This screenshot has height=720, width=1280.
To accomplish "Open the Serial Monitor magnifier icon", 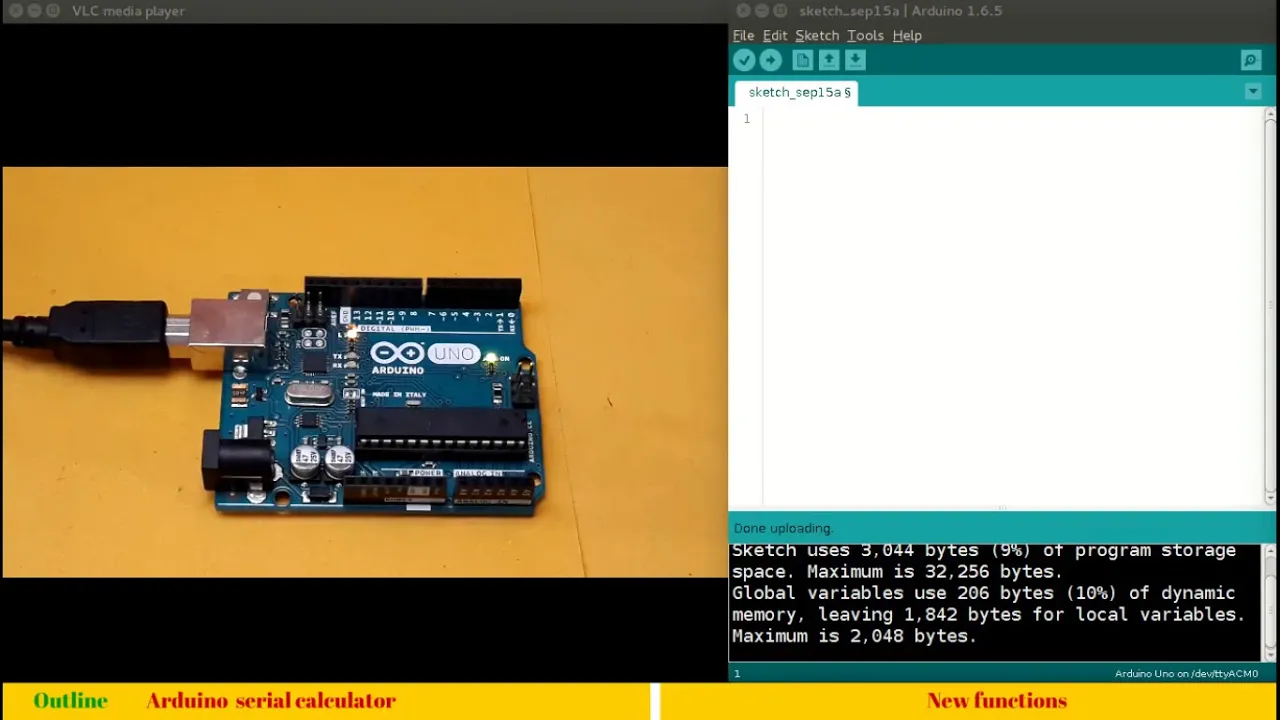I will (x=1250, y=61).
